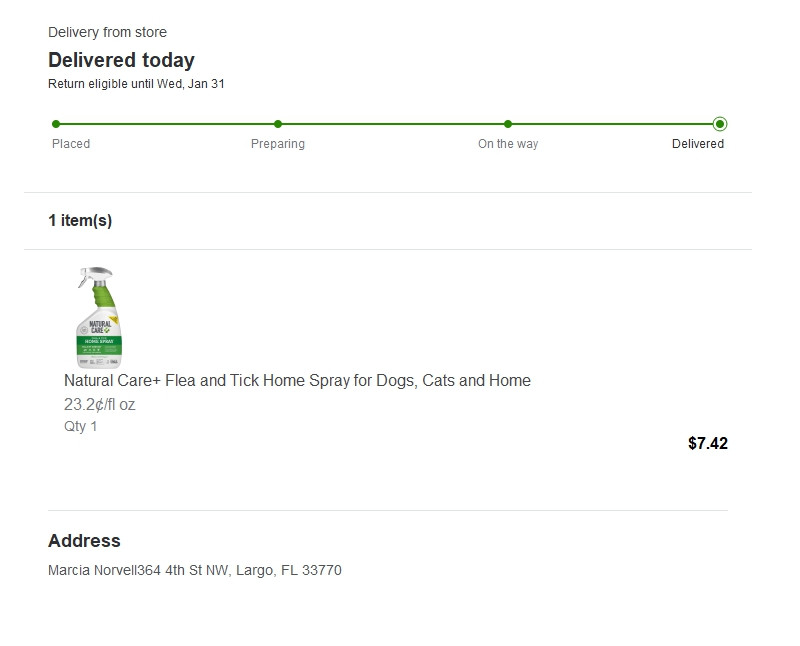Click the Preparing status label
This screenshot has height=646, width=800.
pyautogui.click(x=278, y=144)
